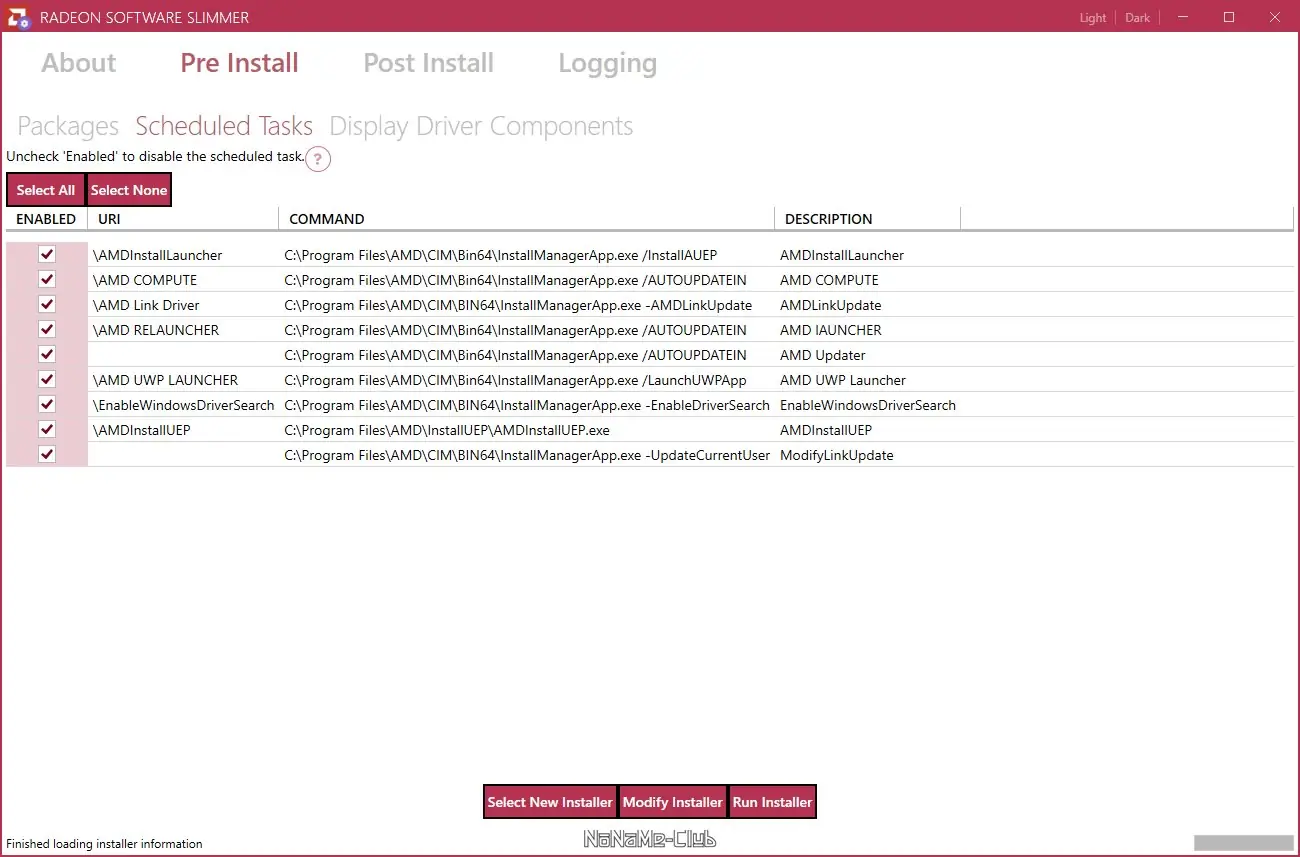Screen dimensions: 1300x857
Task: Click the AMD UWP Launcher description
Action: point(842,380)
